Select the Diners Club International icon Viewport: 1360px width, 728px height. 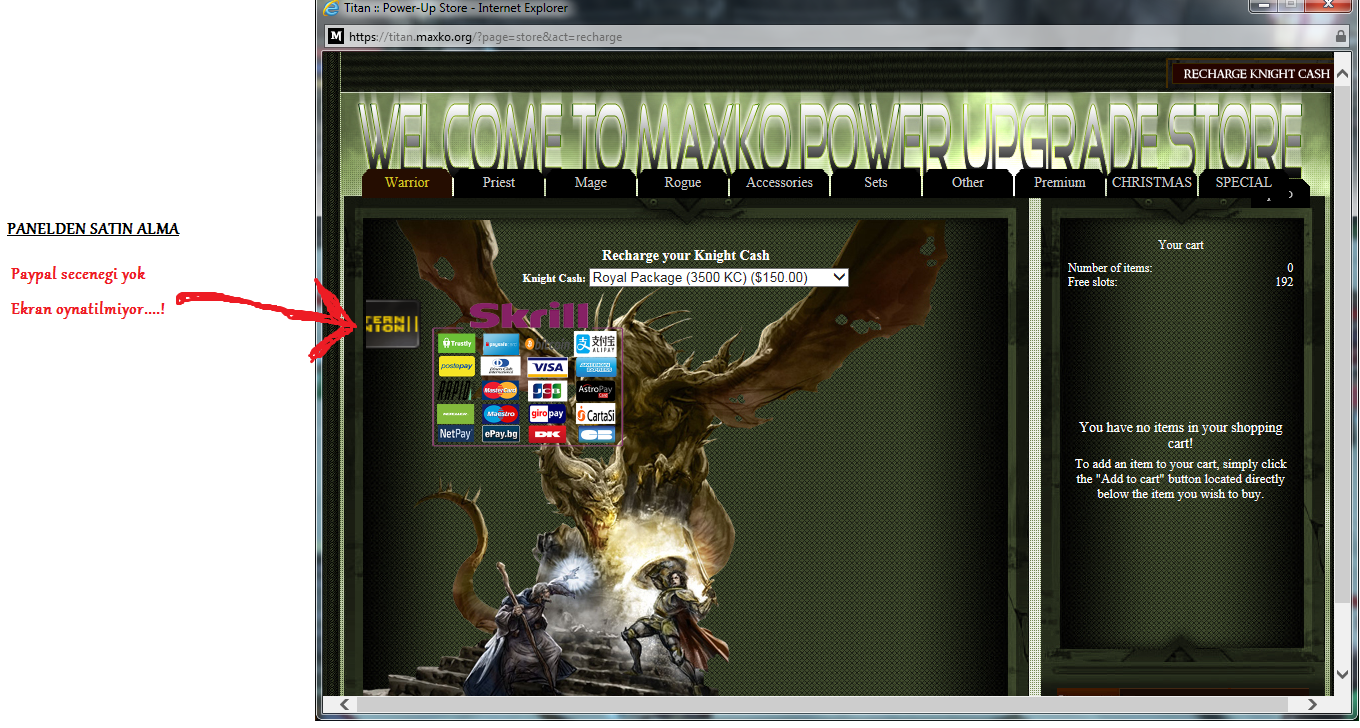pos(500,366)
